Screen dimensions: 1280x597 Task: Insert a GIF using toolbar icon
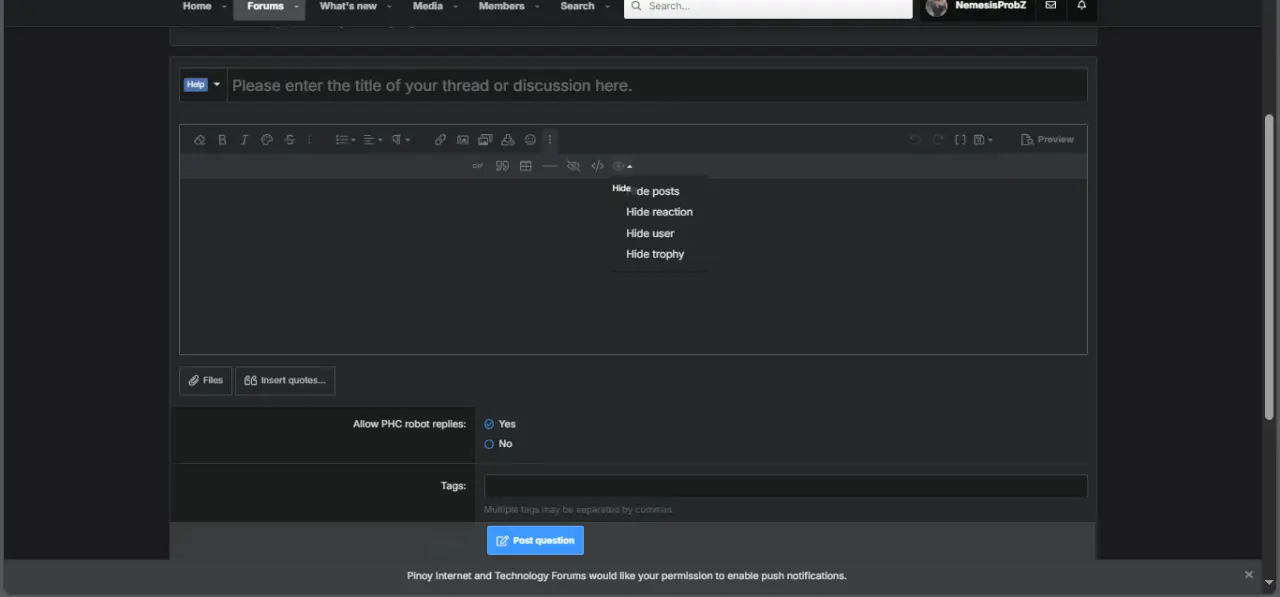click(x=478, y=166)
